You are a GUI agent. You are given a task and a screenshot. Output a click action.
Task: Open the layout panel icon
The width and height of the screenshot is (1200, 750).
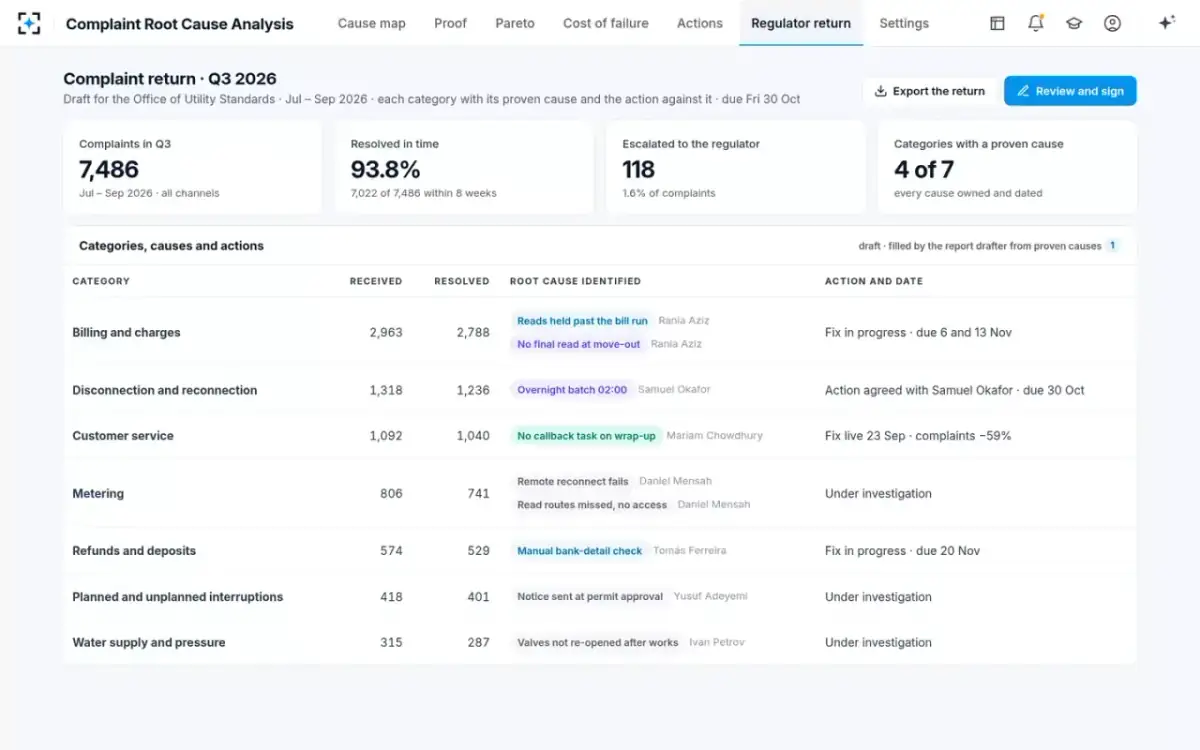tap(997, 23)
